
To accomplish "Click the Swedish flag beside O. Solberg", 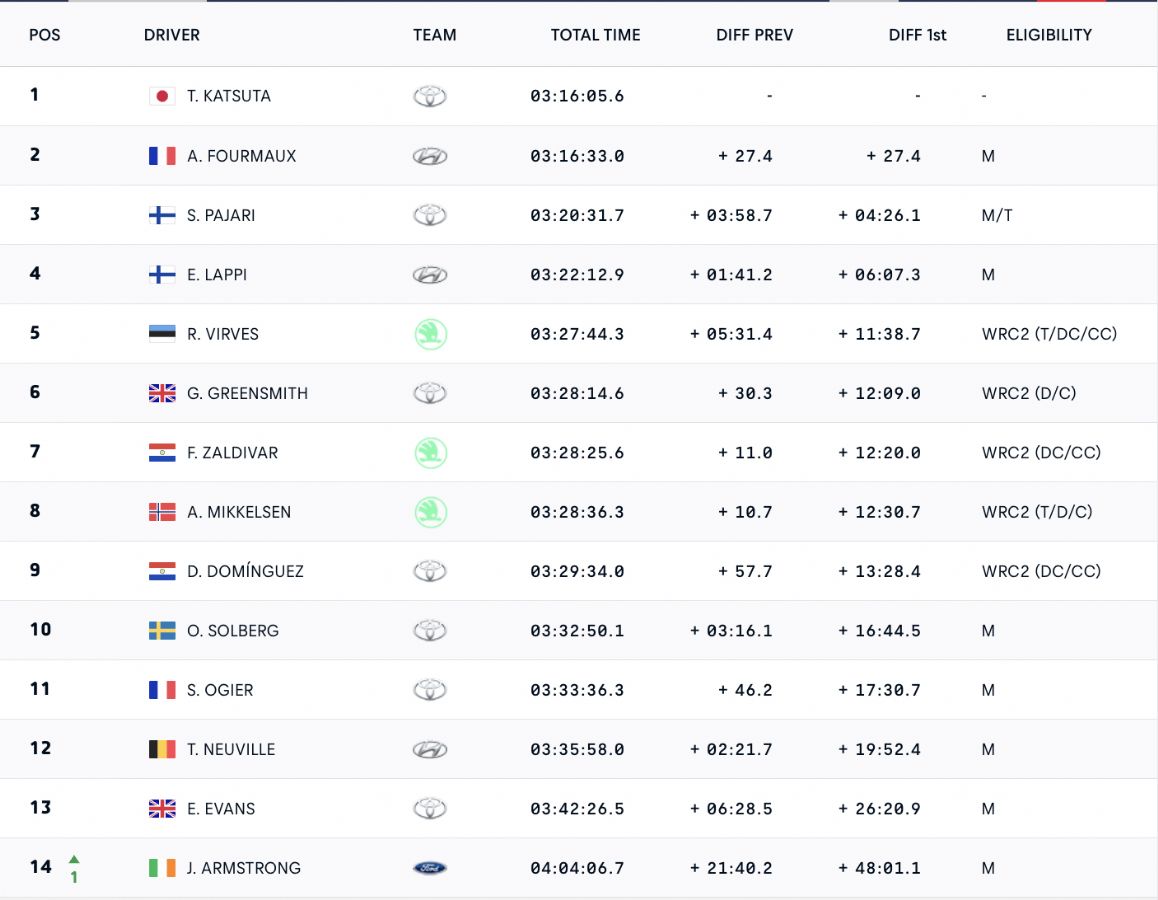I will 162,631.
